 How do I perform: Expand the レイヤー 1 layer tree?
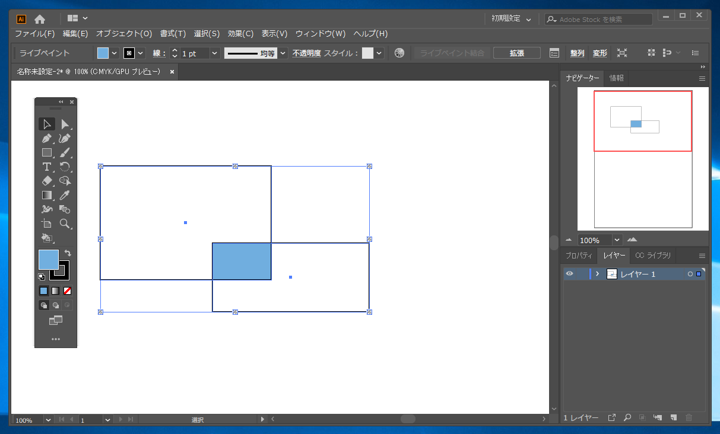(597, 274)
